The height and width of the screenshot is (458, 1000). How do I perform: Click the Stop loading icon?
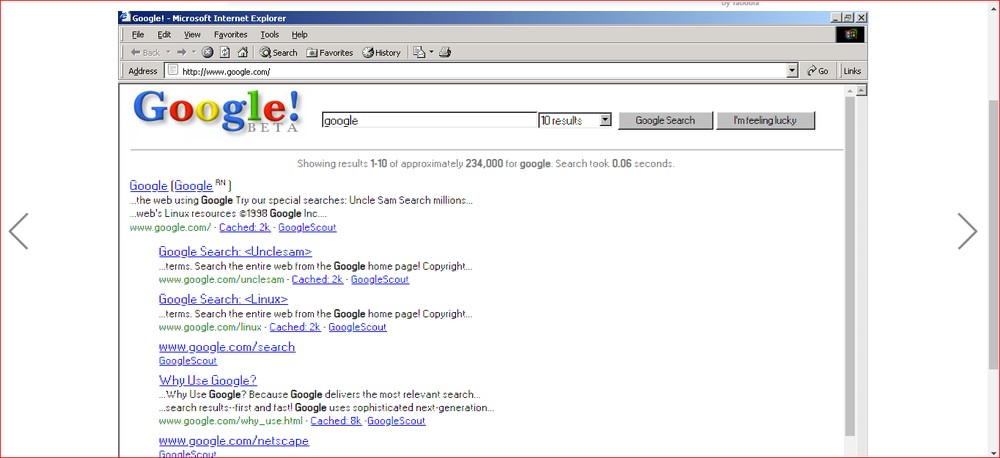[207, 52]
